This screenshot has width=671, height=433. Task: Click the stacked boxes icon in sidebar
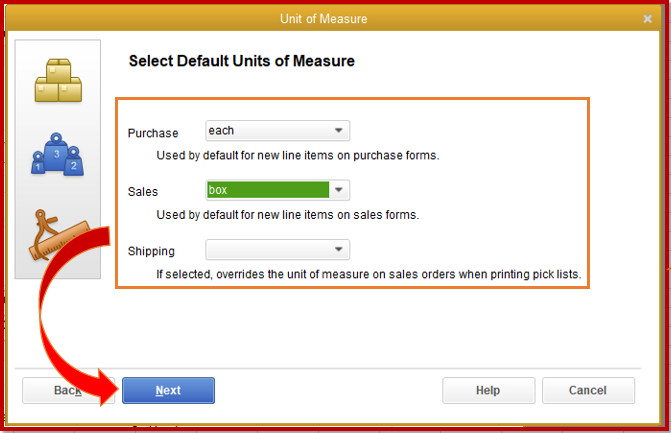point(57,81)
